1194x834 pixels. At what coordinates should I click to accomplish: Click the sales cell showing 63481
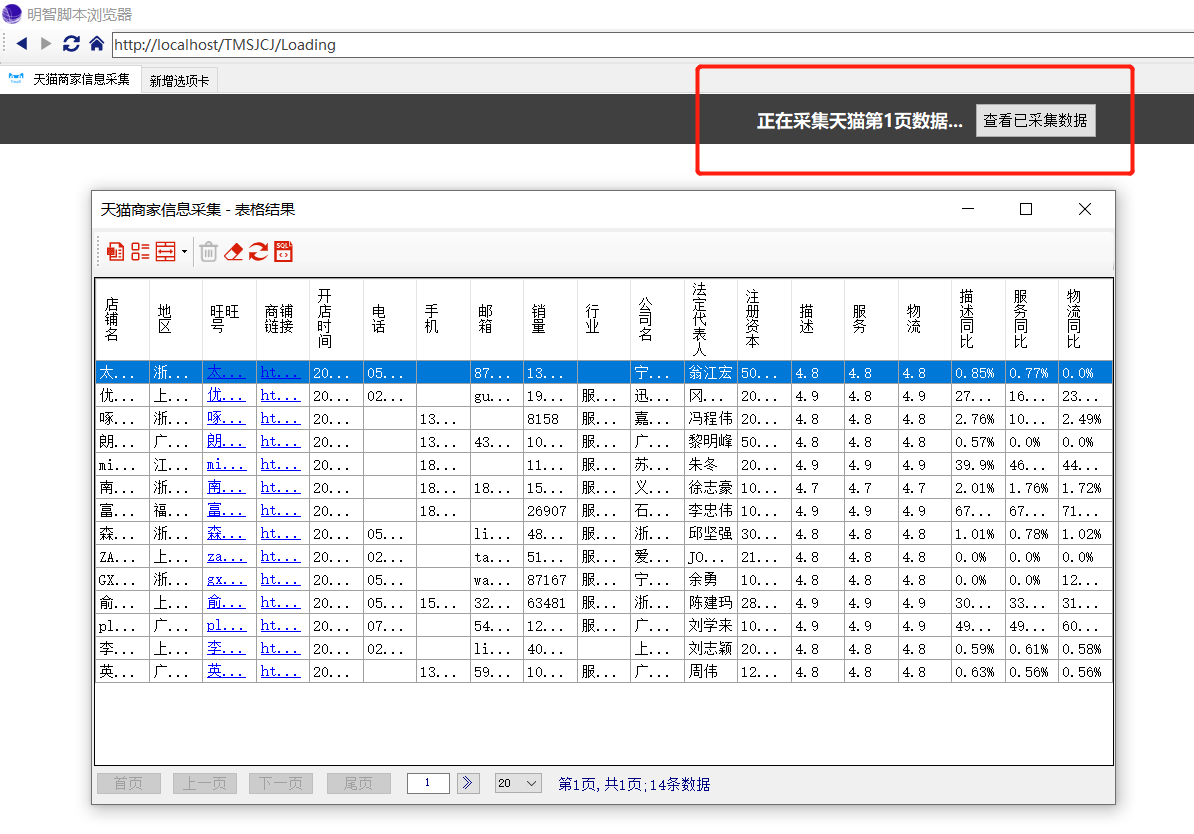coord(551,602)
